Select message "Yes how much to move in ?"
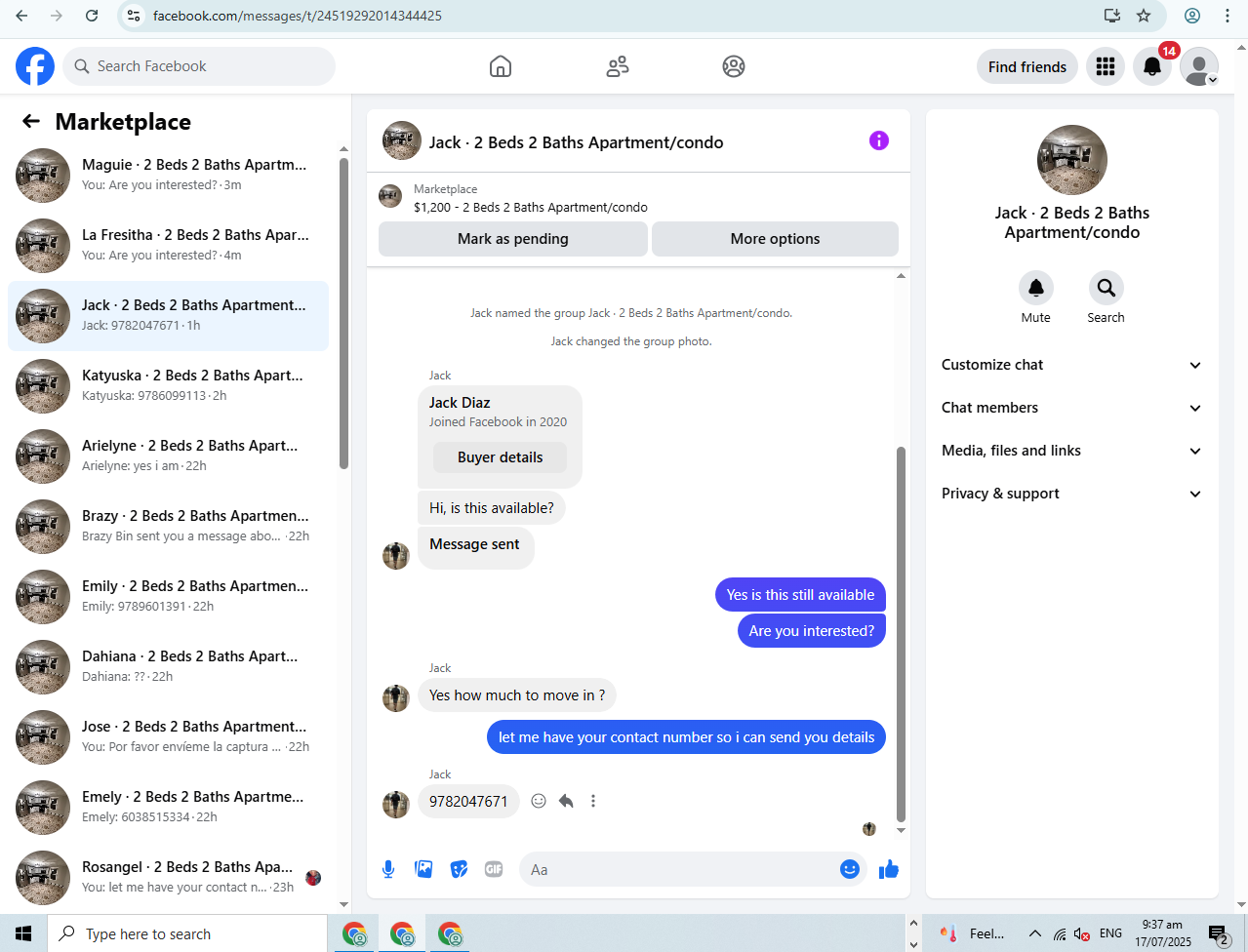 point(517,695)
